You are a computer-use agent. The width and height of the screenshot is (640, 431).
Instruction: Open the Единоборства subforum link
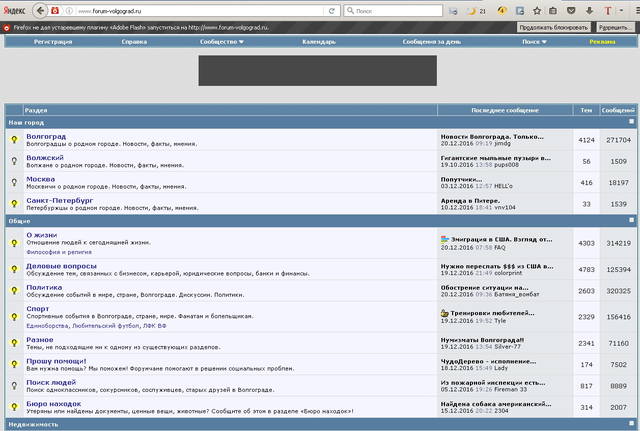(x=47, y=326)
